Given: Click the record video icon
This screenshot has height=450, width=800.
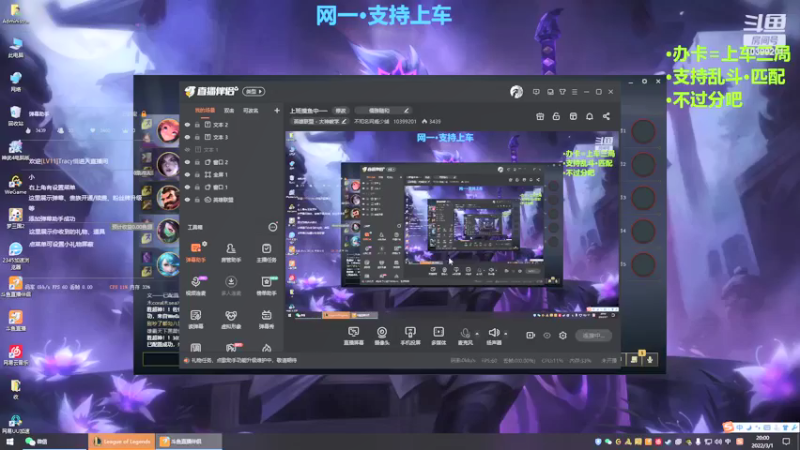Looking at the screenshot, I should pos(530,335).
